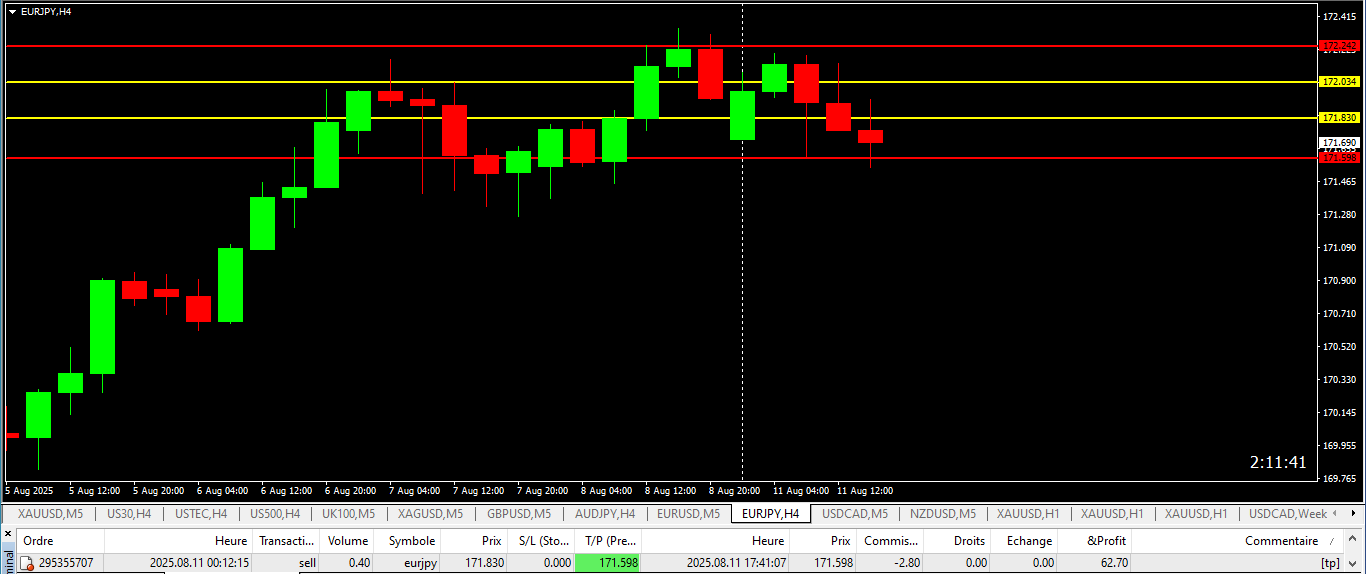1366x574 pixels.
Task: Switch to the NZDUSD,M5 chart tab
Action: coord(942,514)
